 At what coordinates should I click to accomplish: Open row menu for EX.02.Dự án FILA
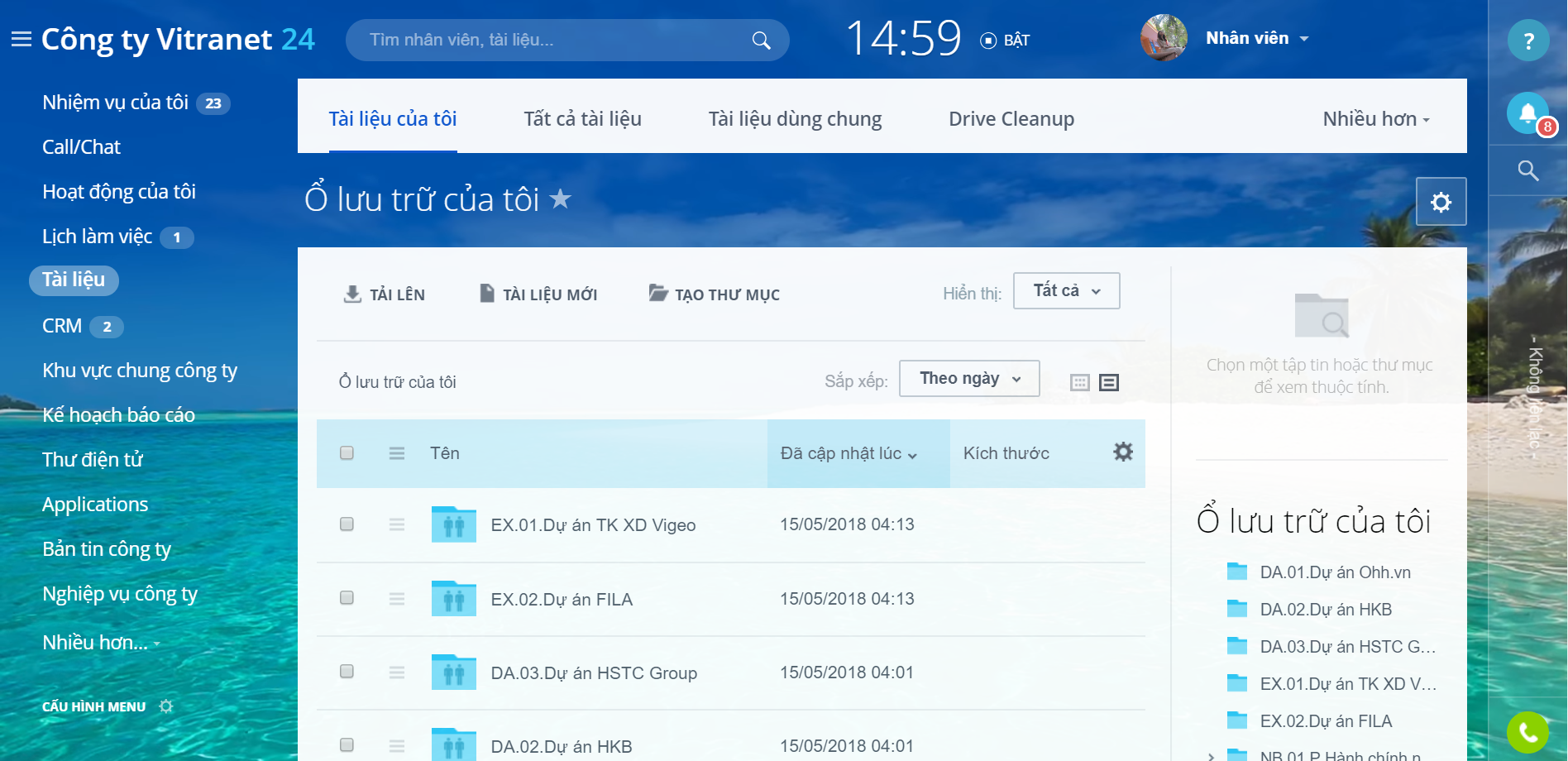[x=397, y=599]
